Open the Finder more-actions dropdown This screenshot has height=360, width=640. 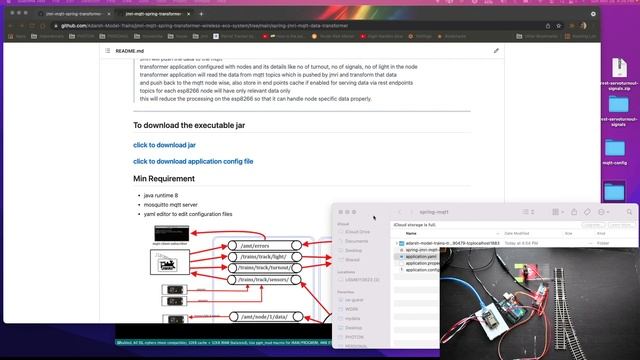click(x=604, y=212)
